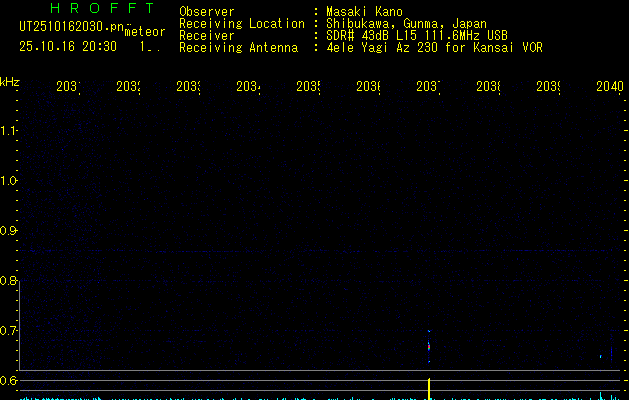Click the yellow amplitude spike at bottom
The image size is (629, 400).
429,388
